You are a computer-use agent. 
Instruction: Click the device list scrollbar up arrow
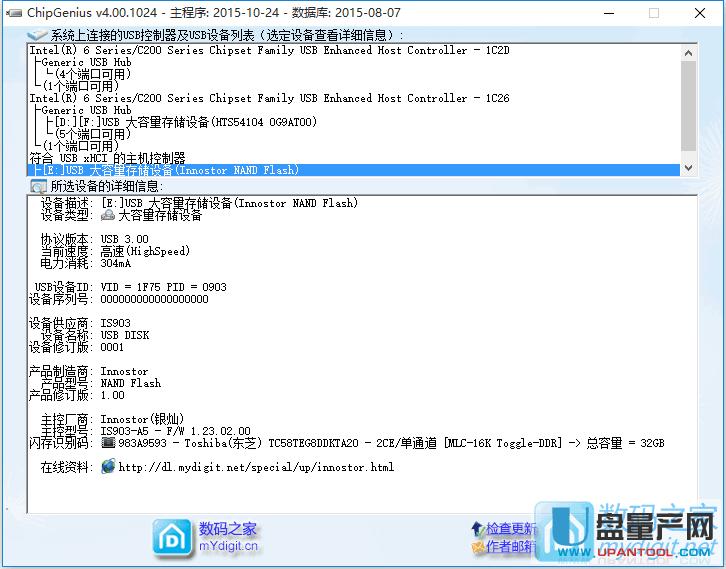[688, 51]
